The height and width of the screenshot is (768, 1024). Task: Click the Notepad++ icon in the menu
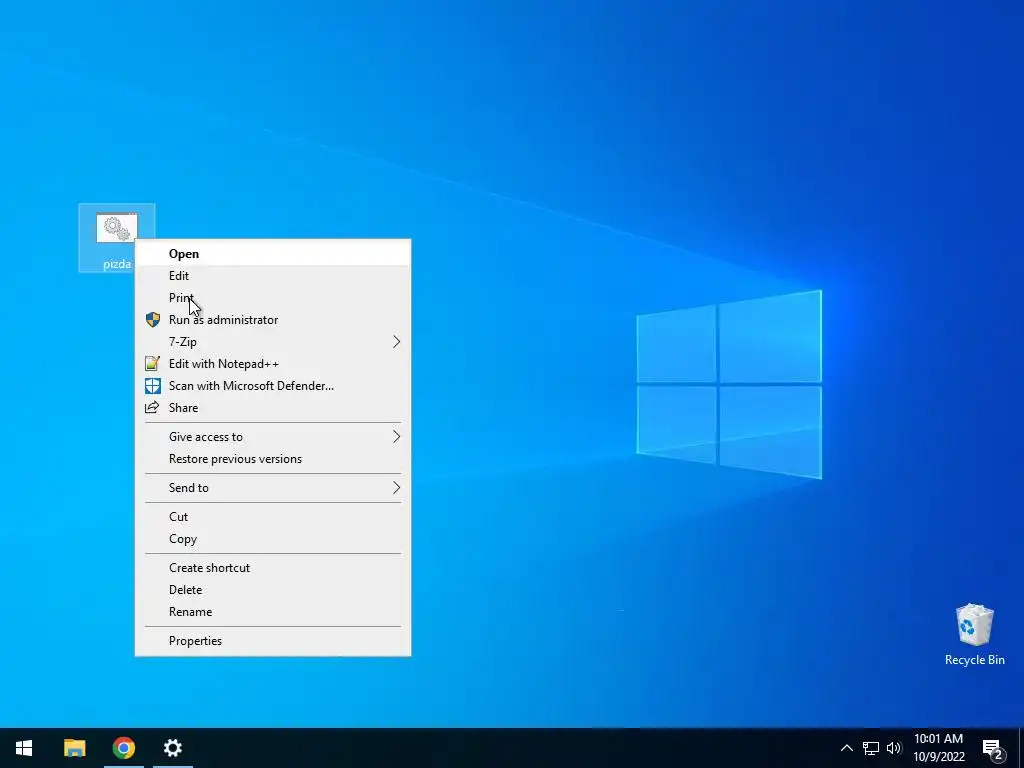click(152, 364)
